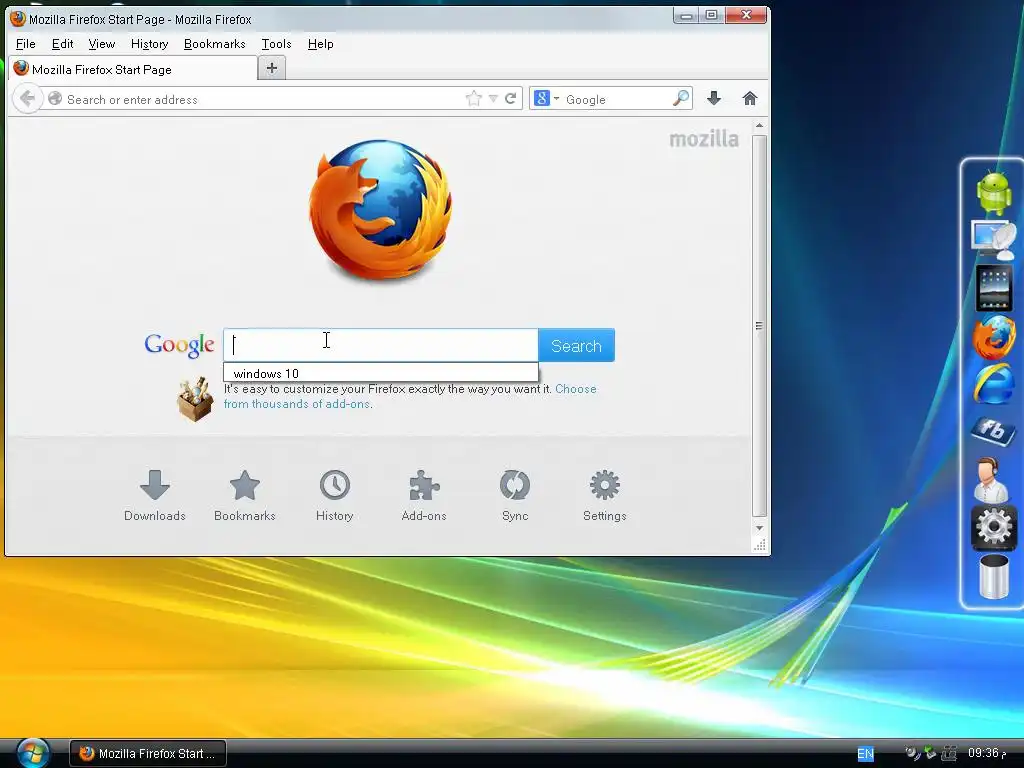
Task: Click the Mozilla Firefox taskbar button
Action: point(148,754)
